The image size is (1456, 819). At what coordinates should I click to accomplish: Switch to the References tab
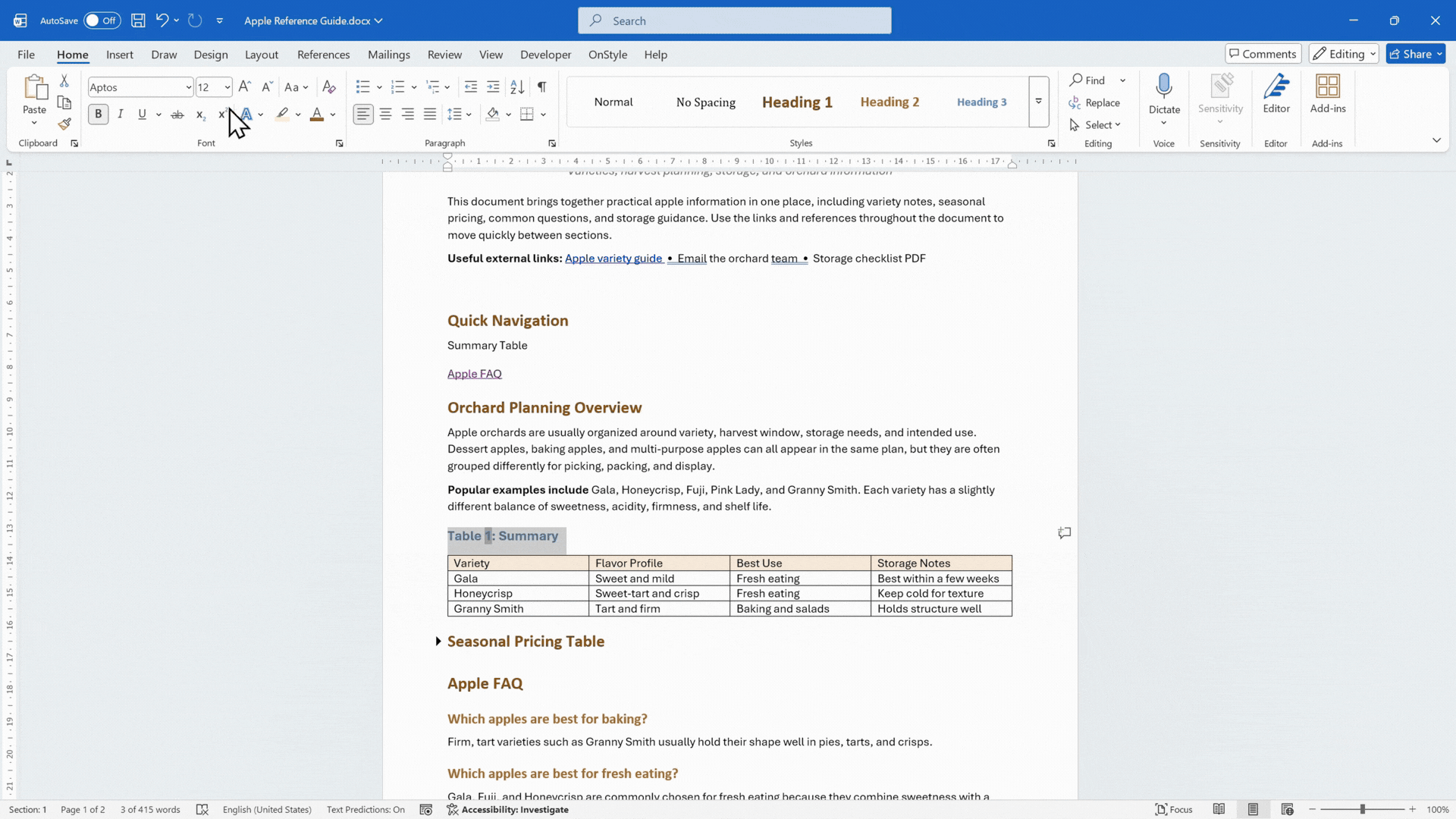(324, 55)
